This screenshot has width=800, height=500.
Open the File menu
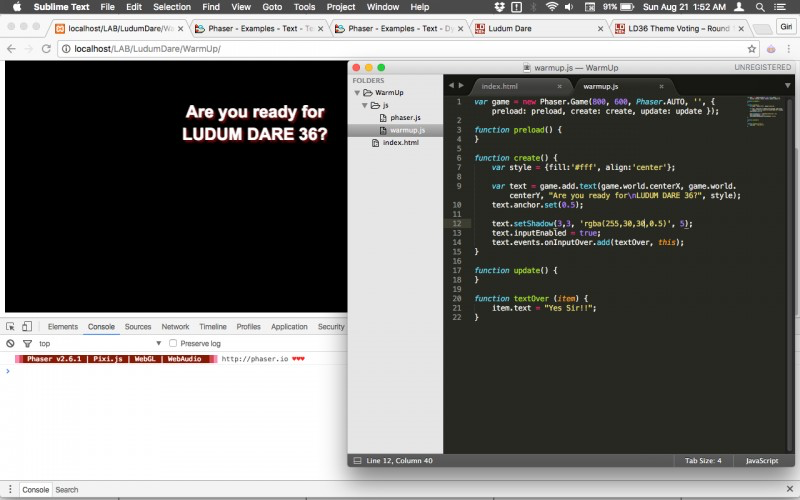(x=108, y=7)
